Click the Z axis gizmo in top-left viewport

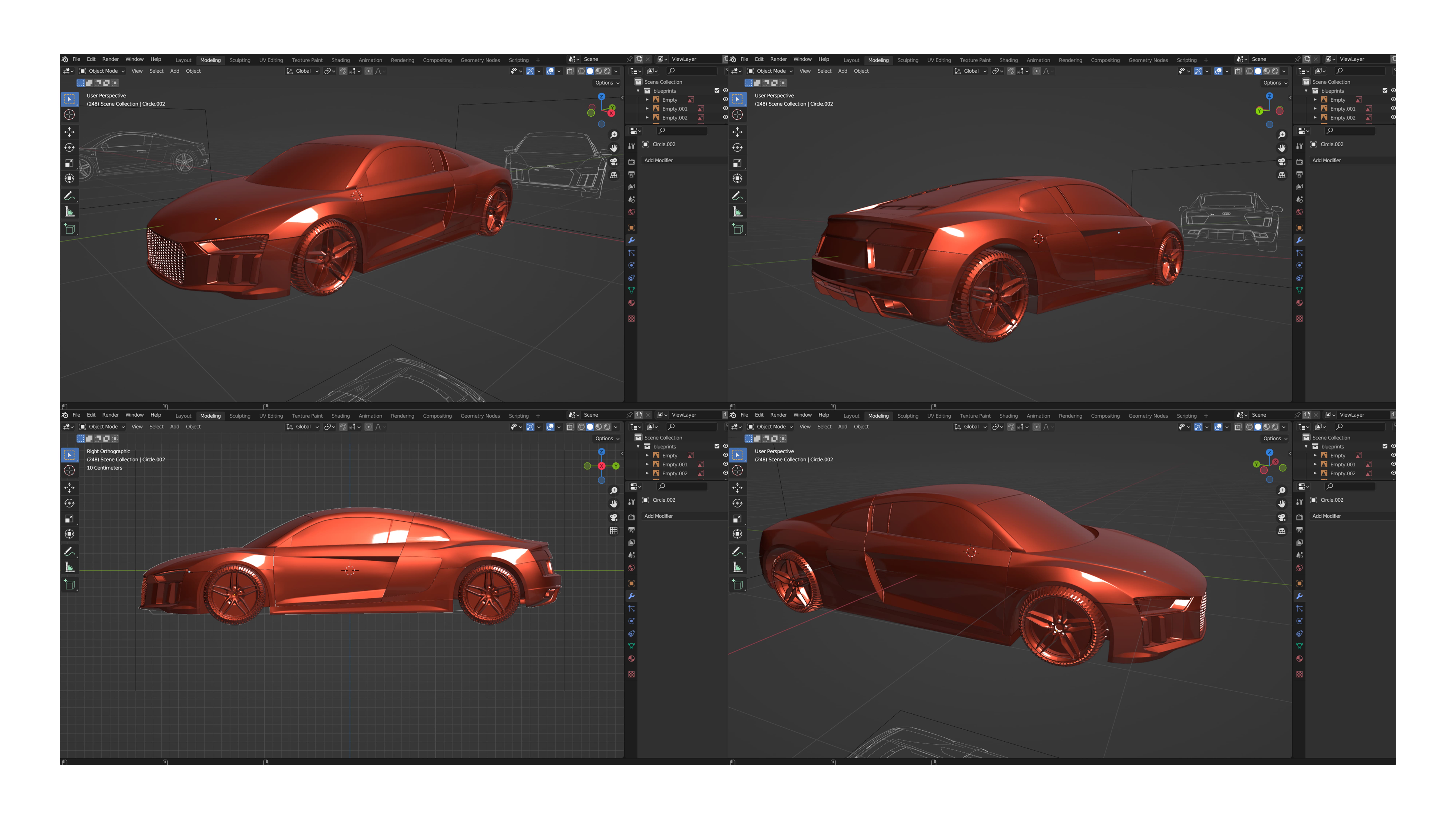click(x=601, y=97)
